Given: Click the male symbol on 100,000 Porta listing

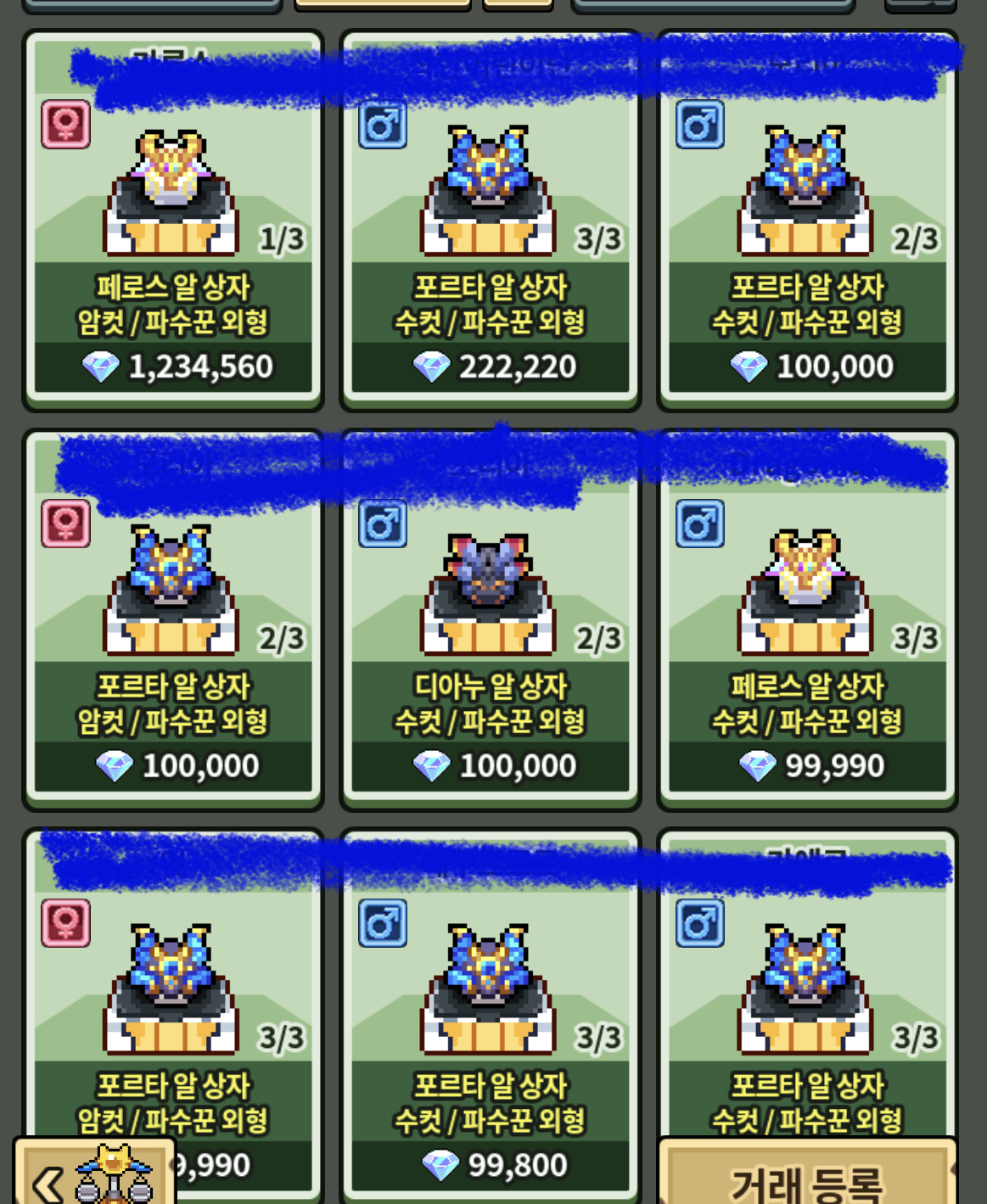Looking at the screenshot, I should pyautogui.click(x=700, y=124).
